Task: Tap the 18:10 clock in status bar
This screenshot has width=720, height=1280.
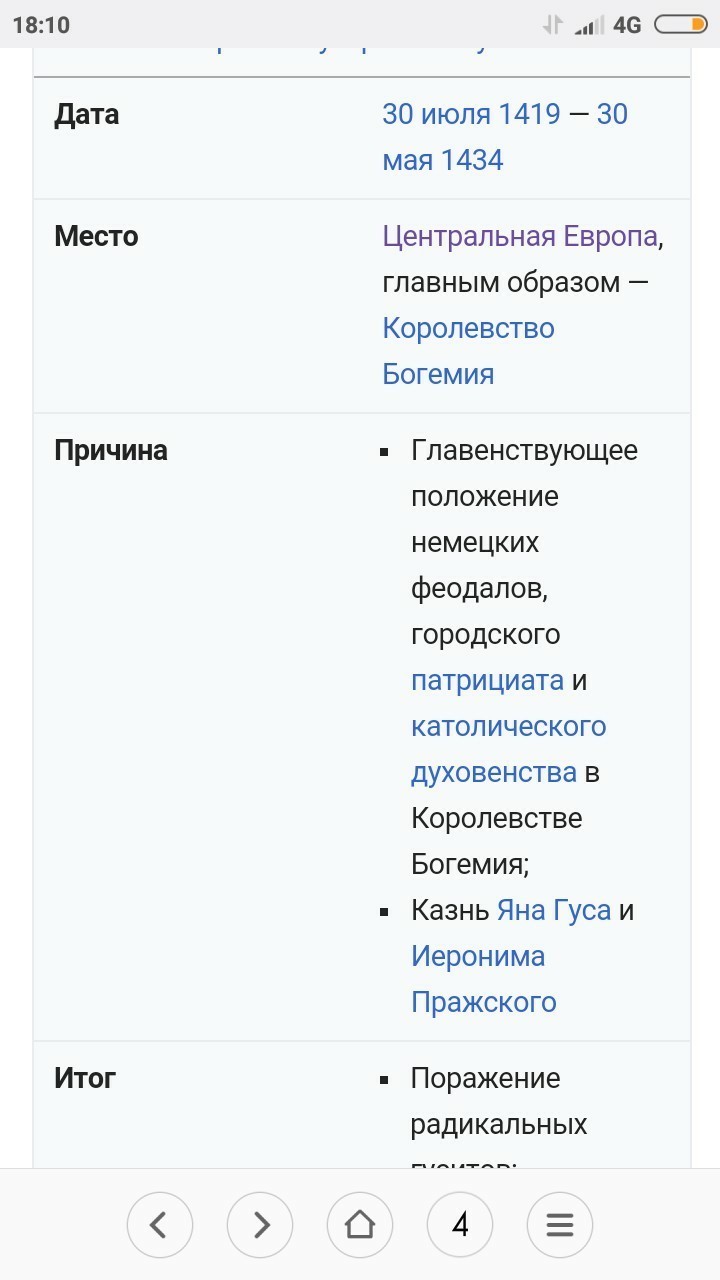Action: [x=42, y=25]
